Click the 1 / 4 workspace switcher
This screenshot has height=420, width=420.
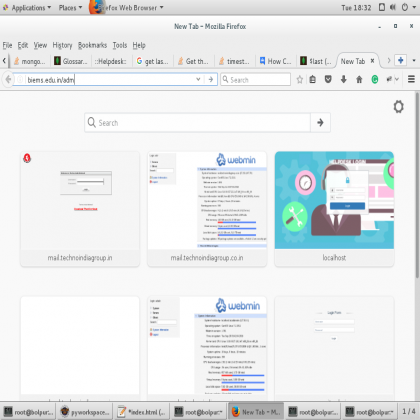pos(409,411)
